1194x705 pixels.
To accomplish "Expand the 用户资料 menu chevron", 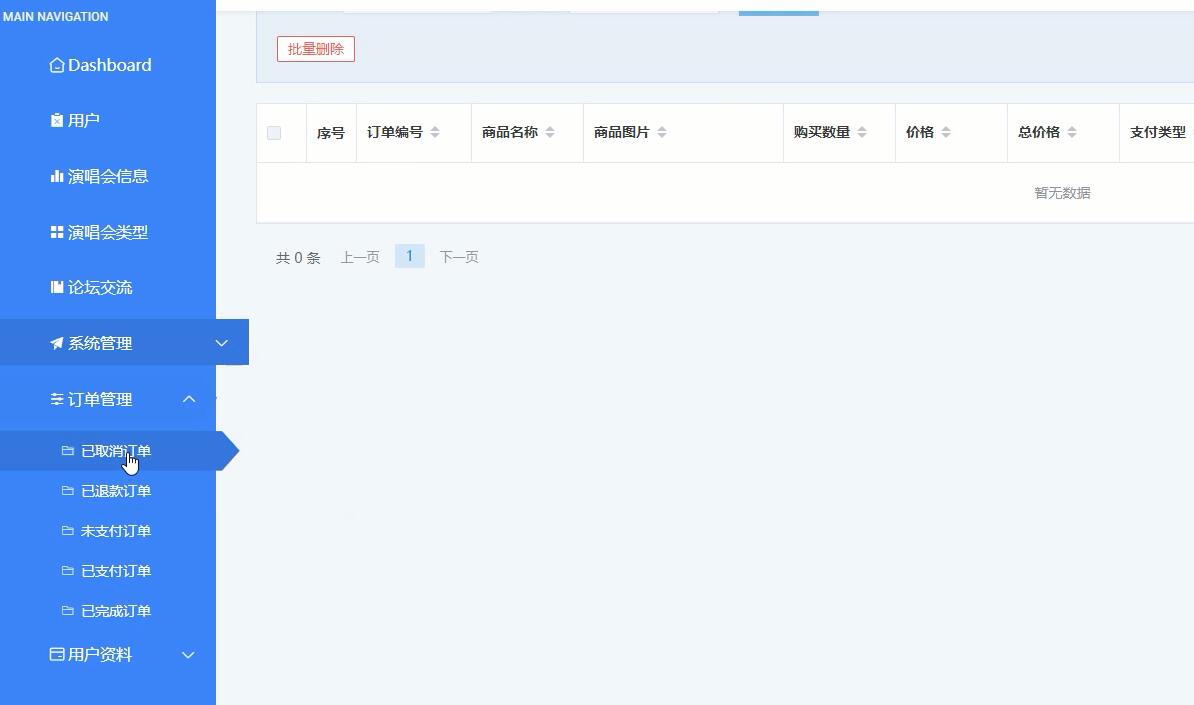I will (x=188, y=655).
